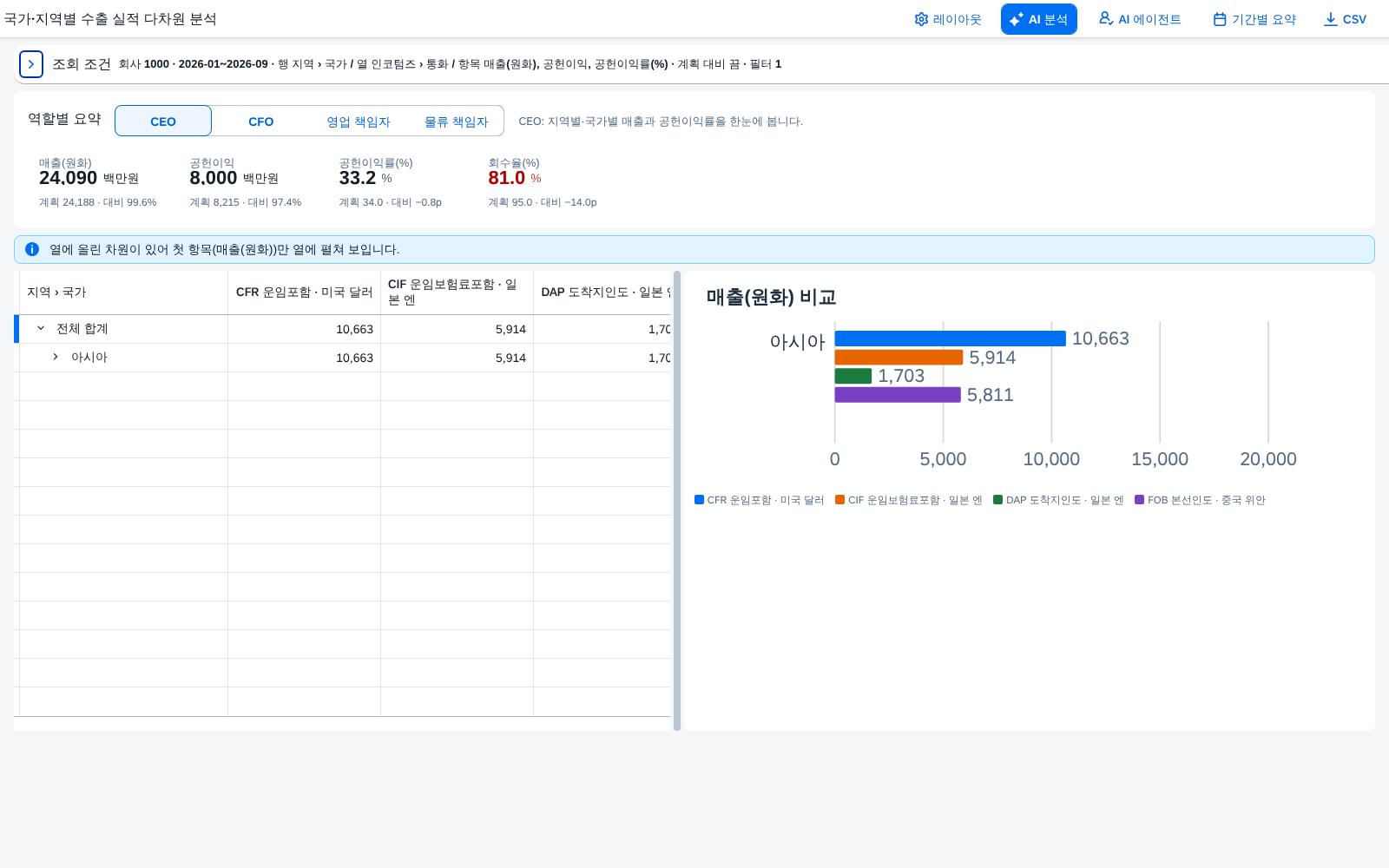Click the 매출(원화) 비교 chart title
Screen dimensions: 1389x868
point(771,297)
